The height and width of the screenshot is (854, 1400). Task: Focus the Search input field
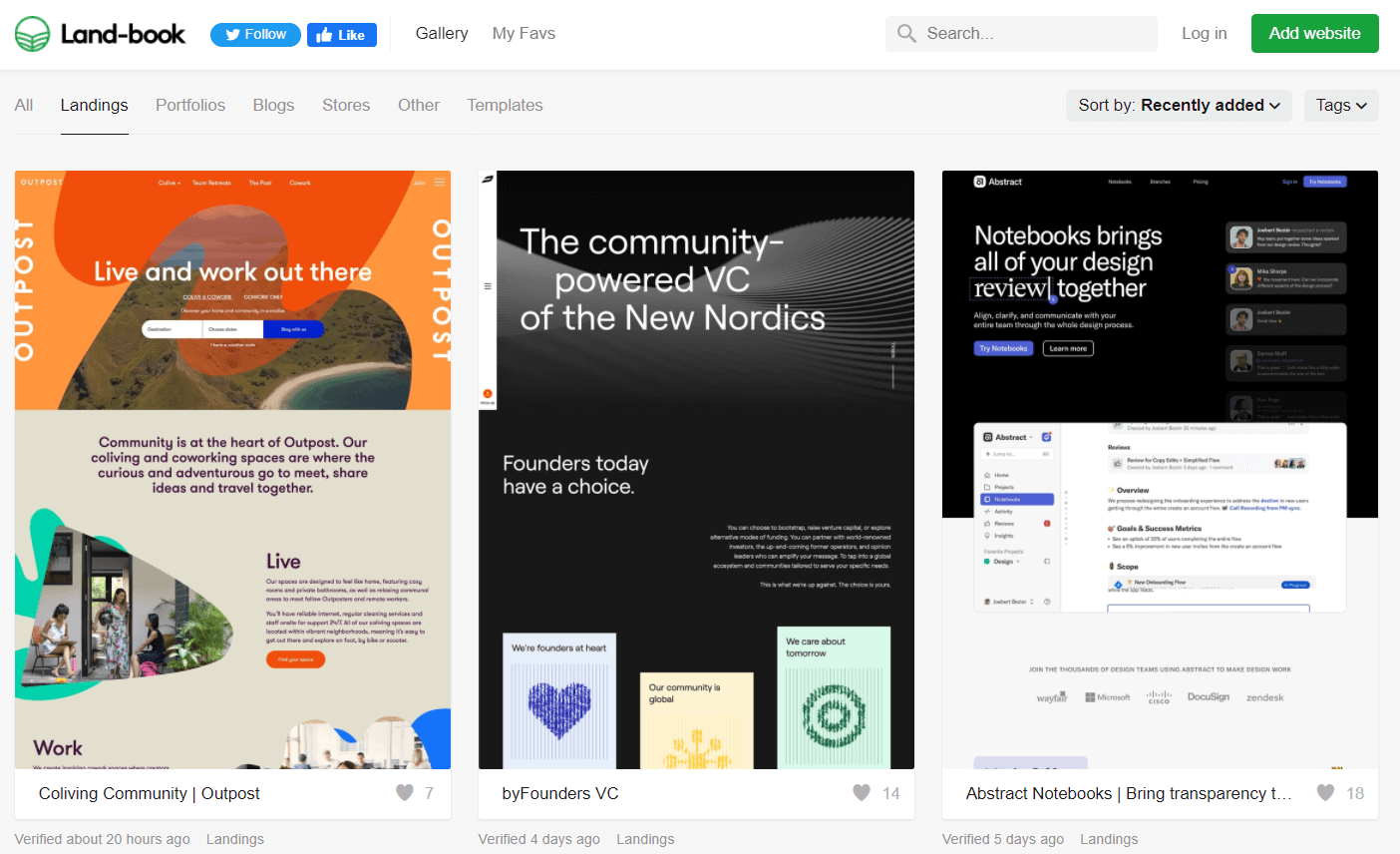point(1021,33)
